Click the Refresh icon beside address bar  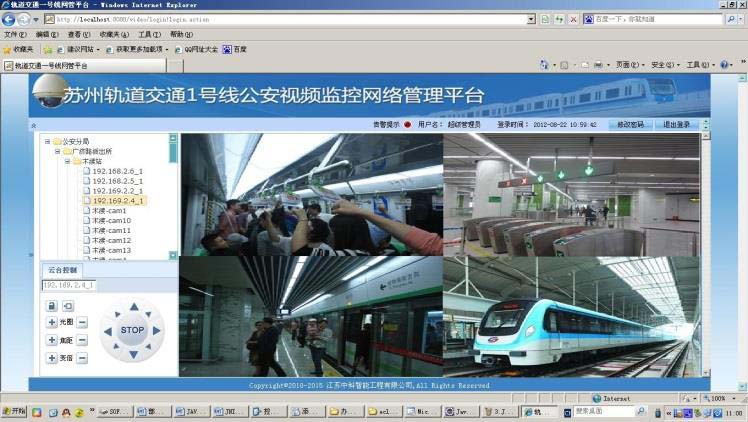[559, 20]
